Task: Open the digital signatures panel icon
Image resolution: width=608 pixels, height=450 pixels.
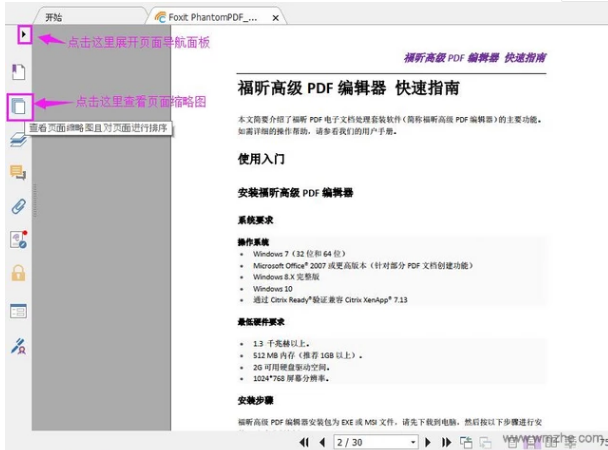Action: 19,239
